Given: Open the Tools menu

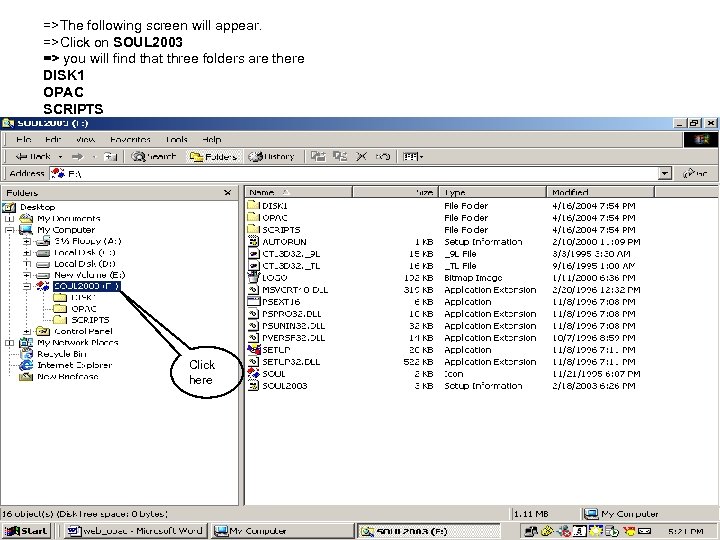Looking at the screenshot, I should click(177, 139).
